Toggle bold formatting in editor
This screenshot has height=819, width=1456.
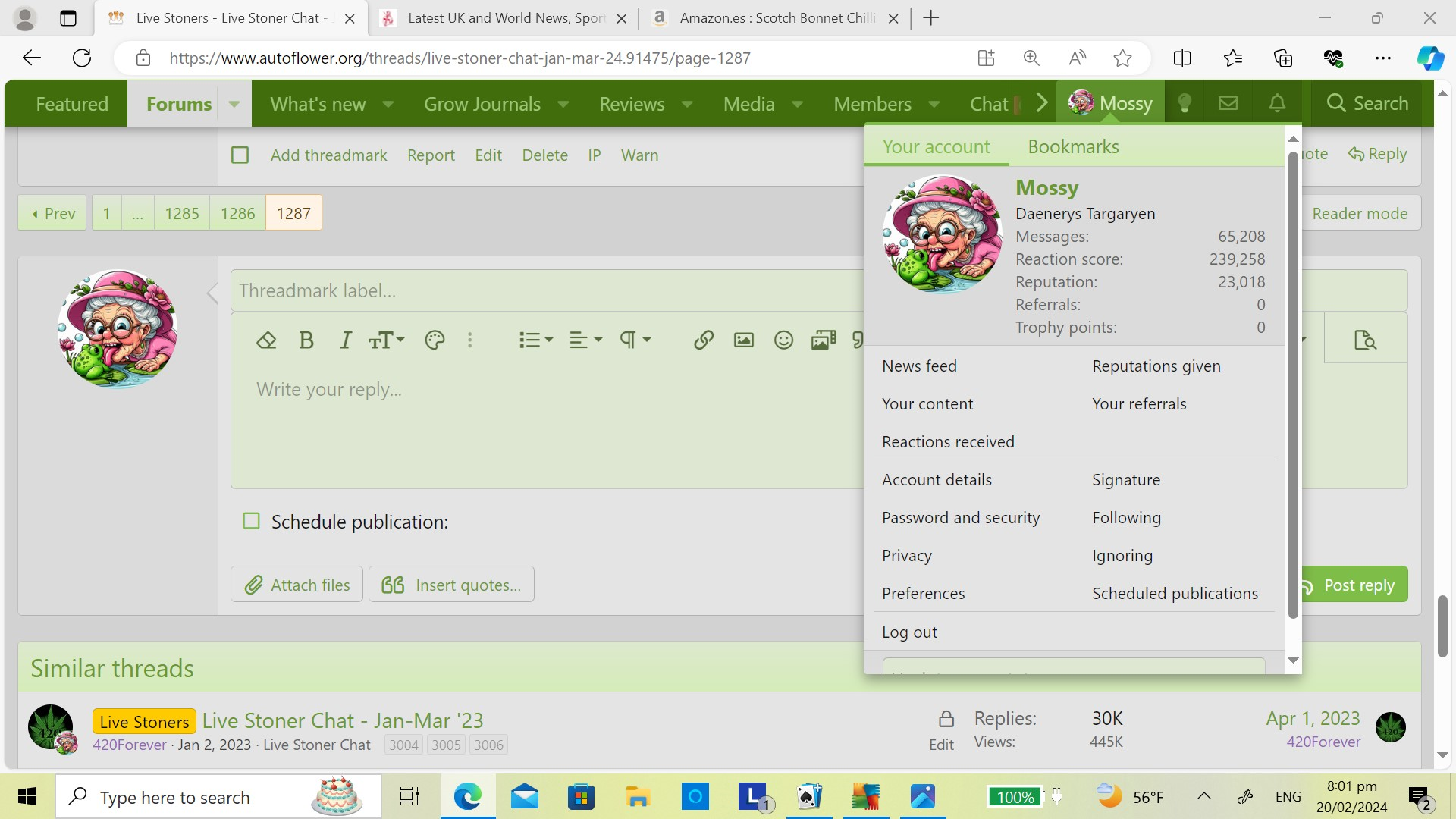point(306,340)
